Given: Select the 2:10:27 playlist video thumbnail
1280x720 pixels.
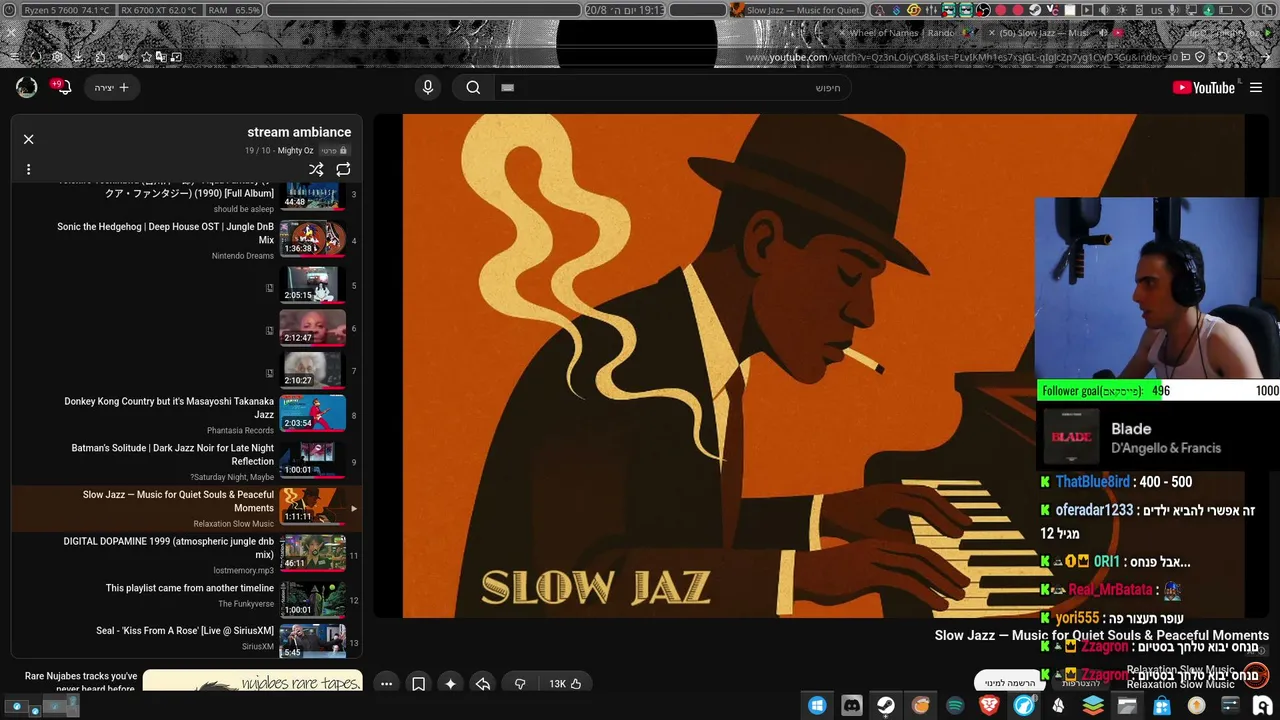Looking at the screenshot, I should tap(313, 371).
